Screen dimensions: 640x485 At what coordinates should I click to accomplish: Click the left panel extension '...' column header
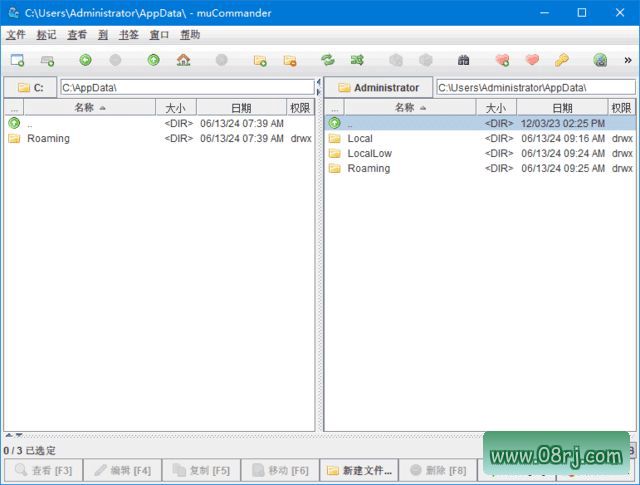[14, 108]
